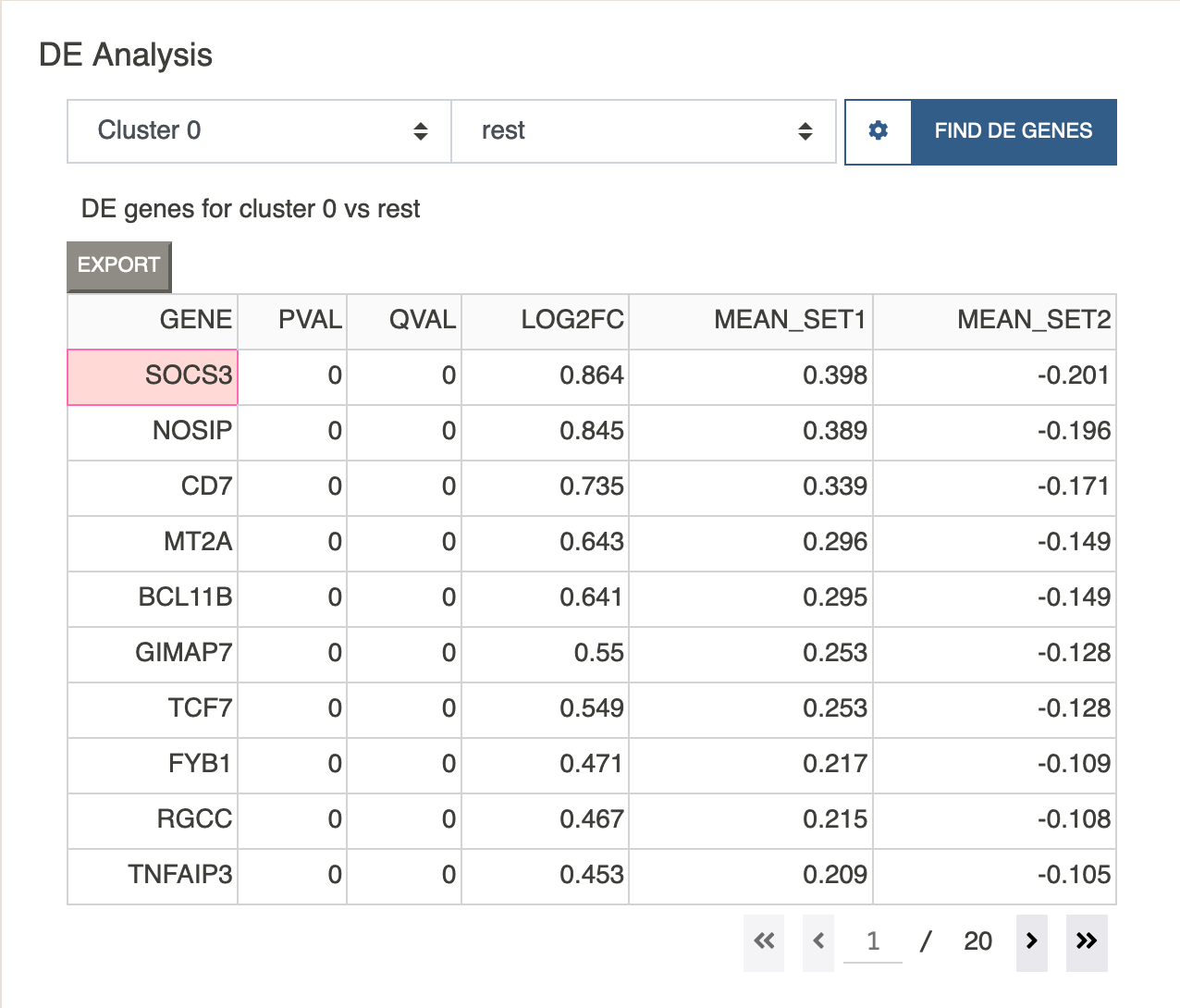Select the SOCS3 gene cell
The image size is (1180, 1008).
click(x=153, y=376)
